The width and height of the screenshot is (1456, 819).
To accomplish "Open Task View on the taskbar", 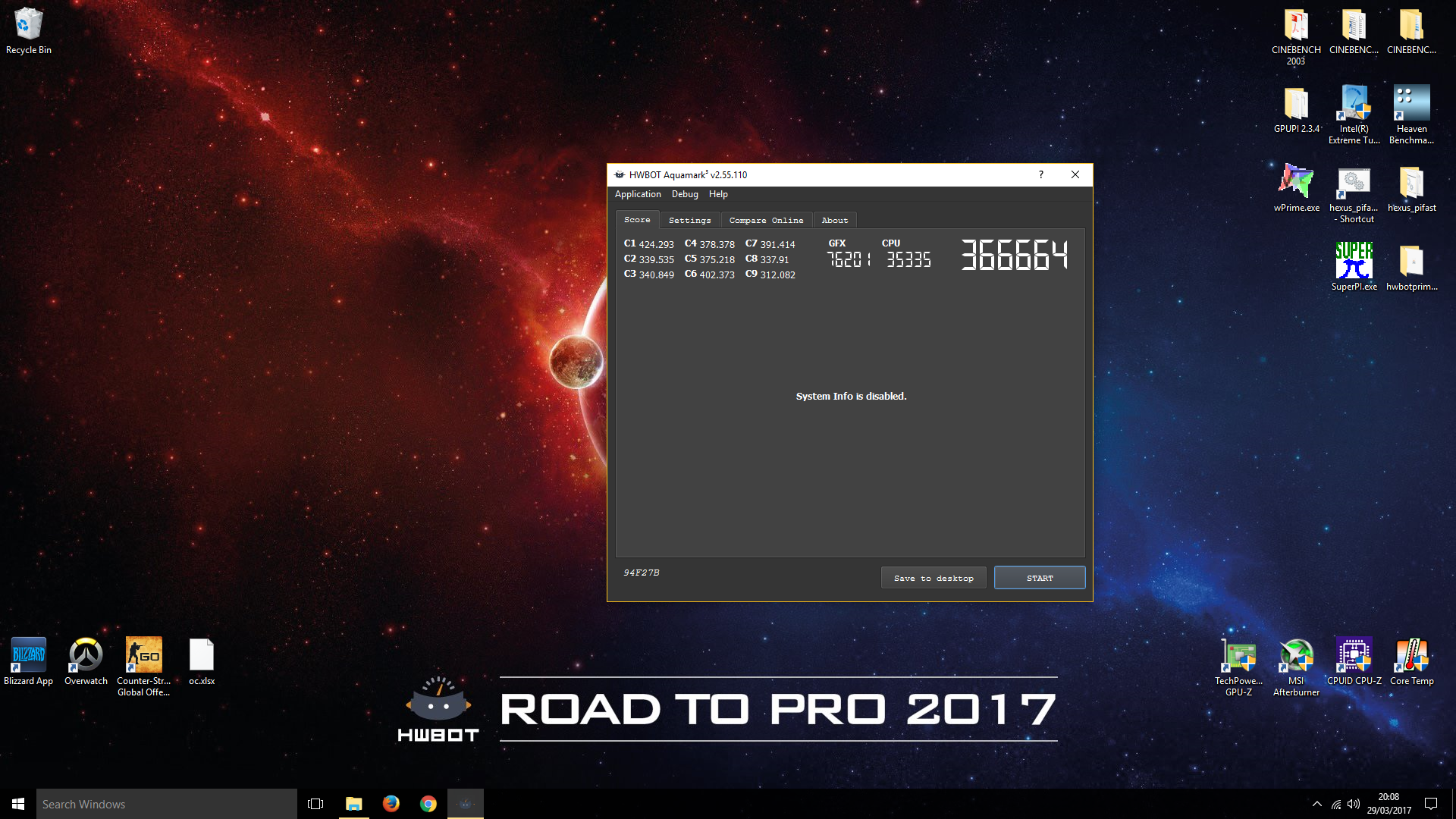I will (315, 804).
